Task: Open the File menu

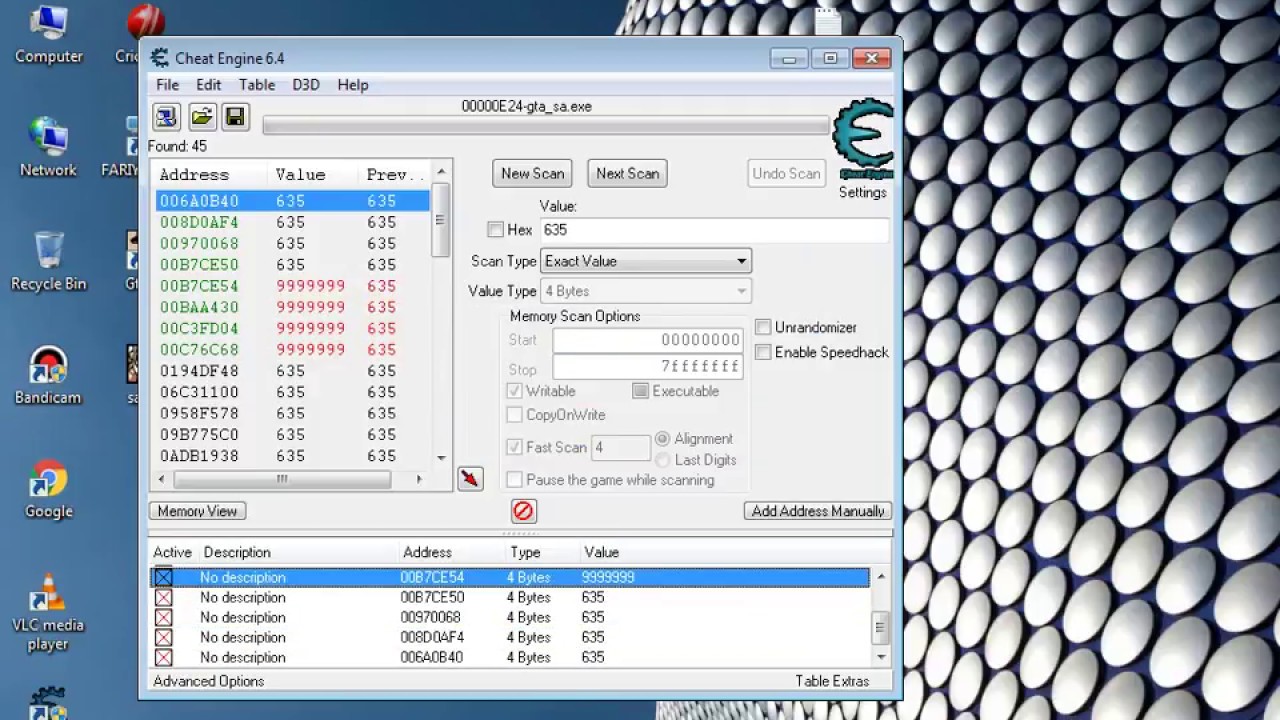Action: tap(168, 85)
